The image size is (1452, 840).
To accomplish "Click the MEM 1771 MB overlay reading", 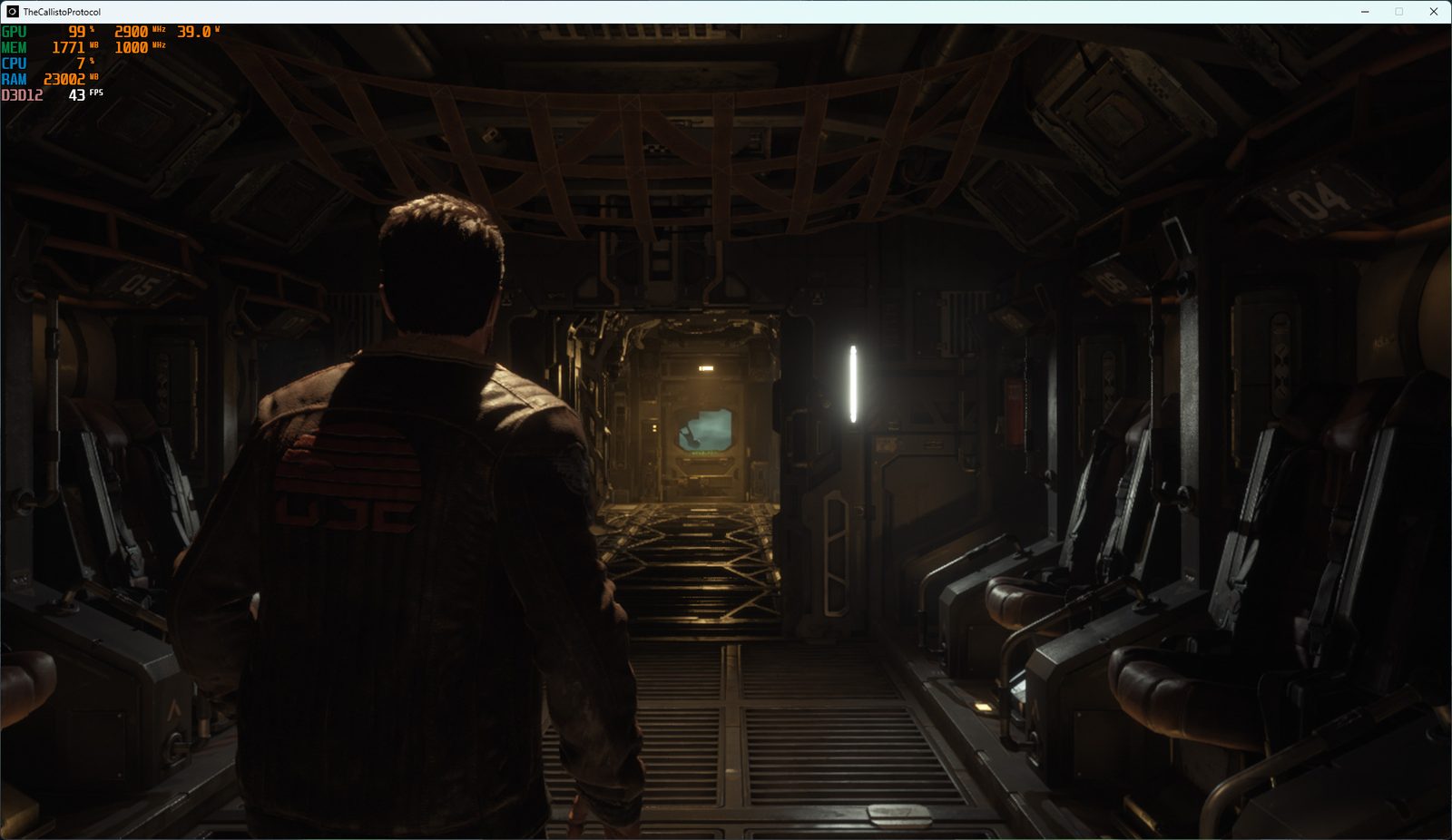I will pyautogui.click(x=74, y=47).
